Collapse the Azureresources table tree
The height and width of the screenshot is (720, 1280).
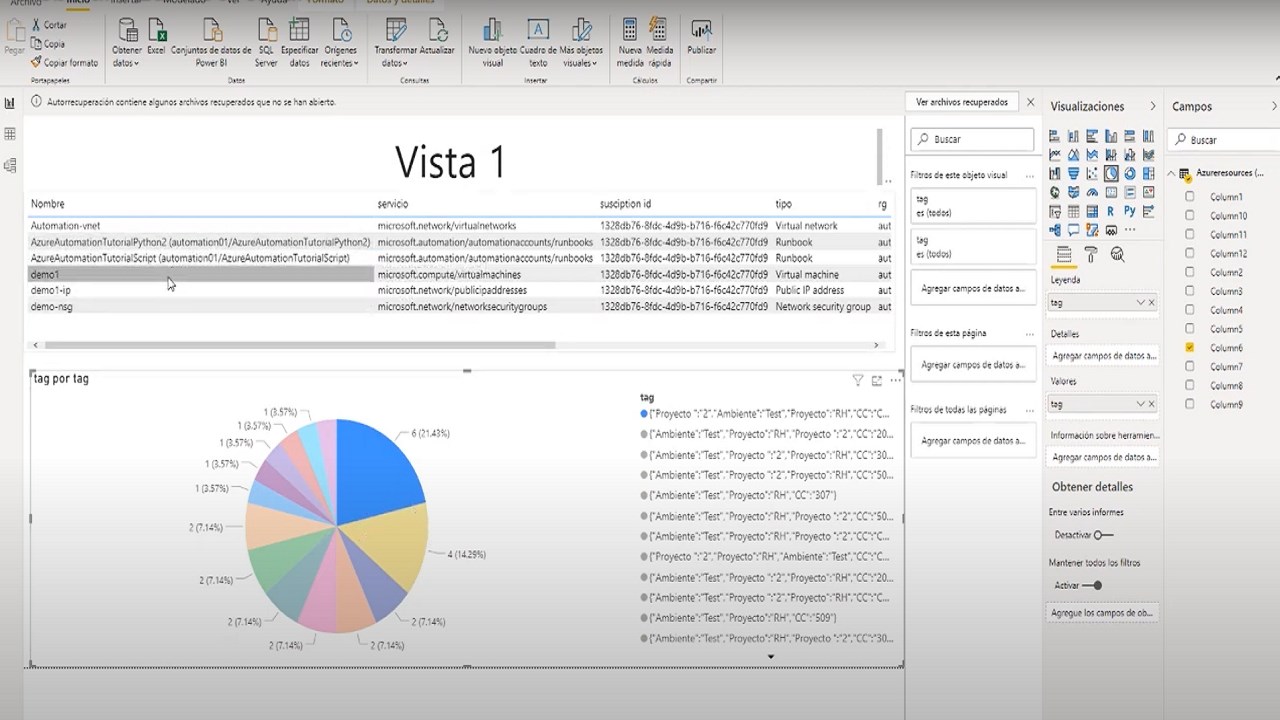click(x=1171, y=174)
